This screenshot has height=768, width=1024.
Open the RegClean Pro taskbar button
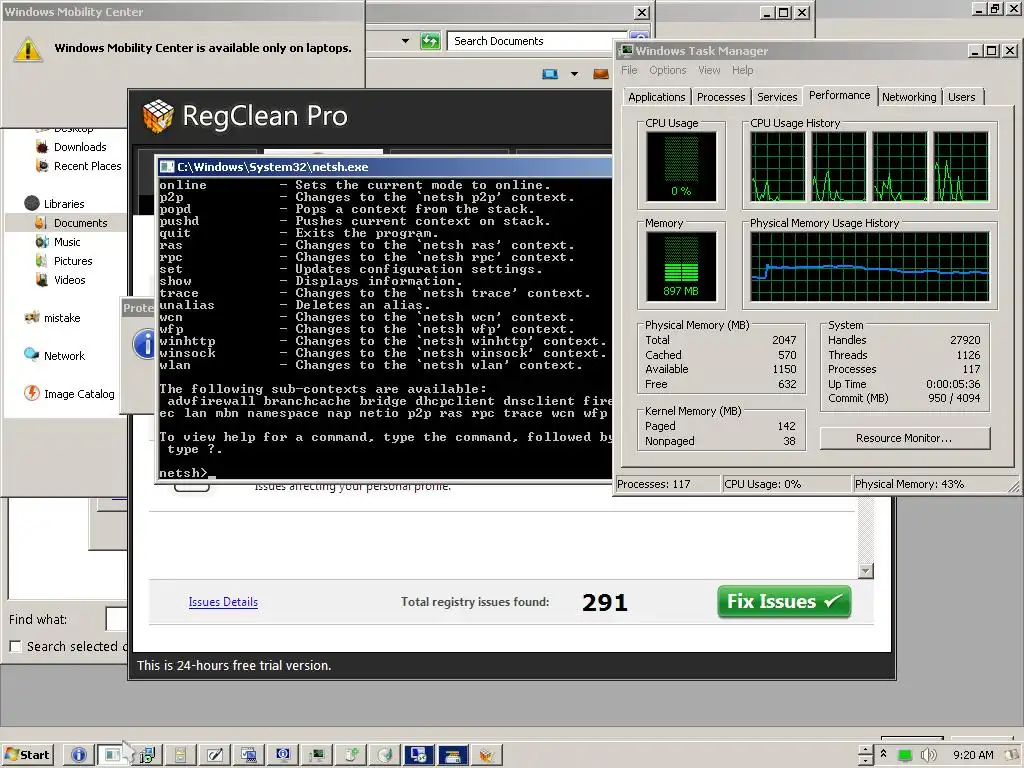coord(487,755)
